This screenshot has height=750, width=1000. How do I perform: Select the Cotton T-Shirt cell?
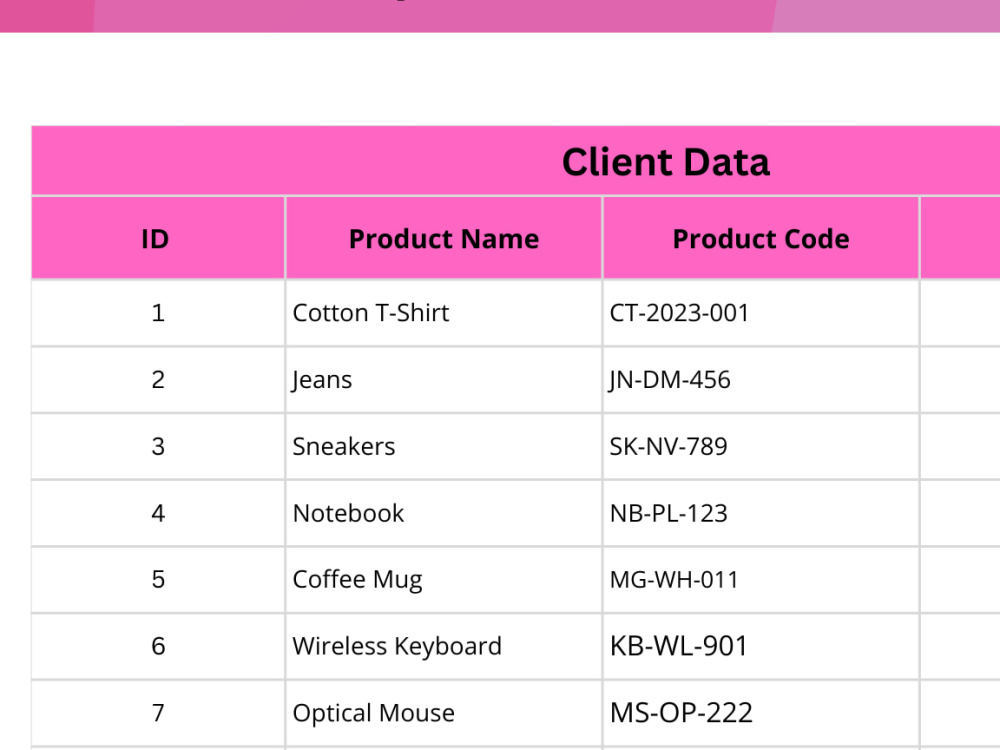click(x=444, y=313)
